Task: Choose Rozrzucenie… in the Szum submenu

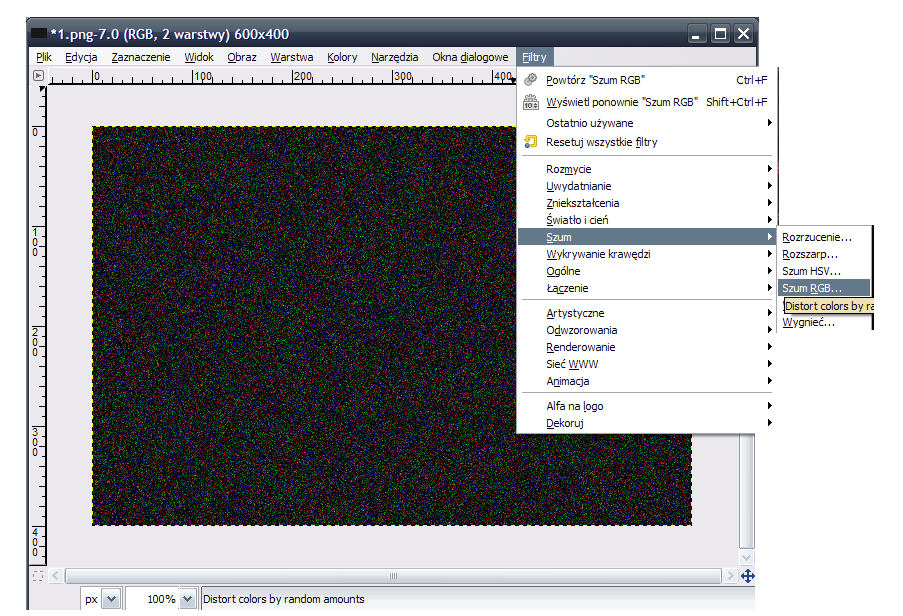Action: [x=817, y=237]
